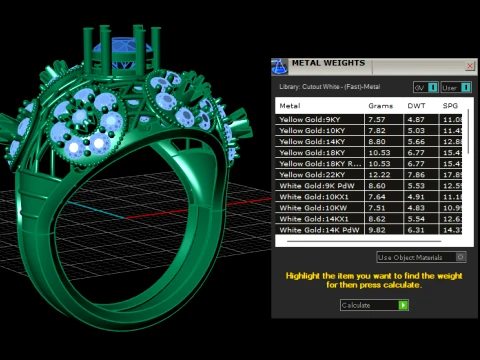Screen dimensions: 480x360
Task: Select the White Gold:14KX1 row
Action: [368, 219]
